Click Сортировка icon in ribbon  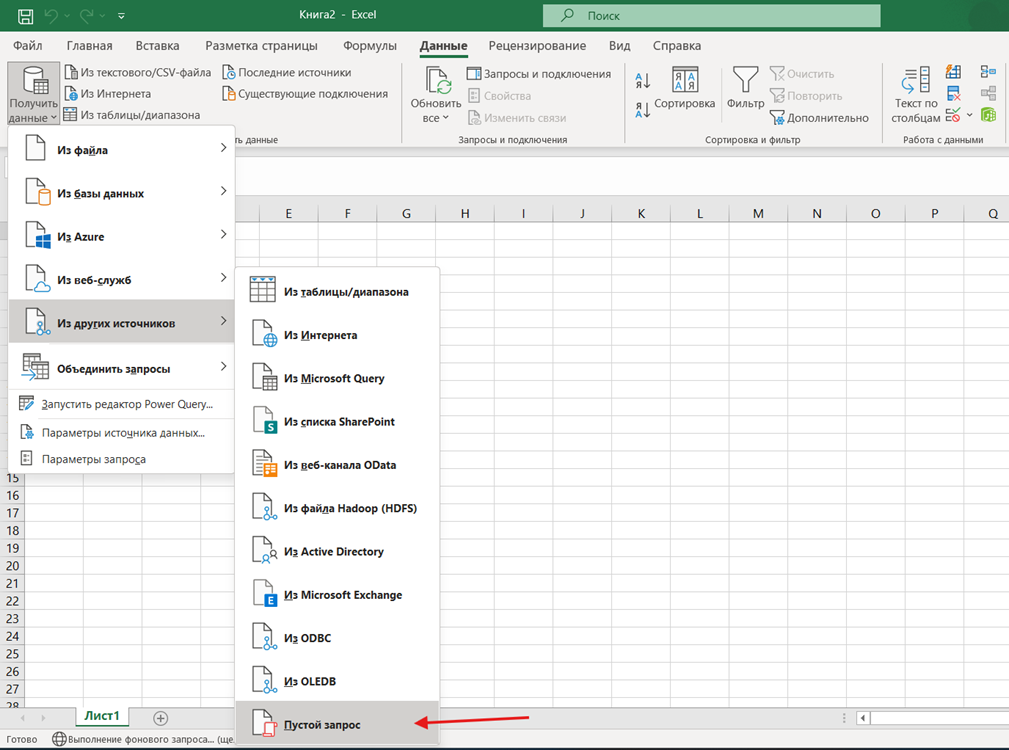685,80
